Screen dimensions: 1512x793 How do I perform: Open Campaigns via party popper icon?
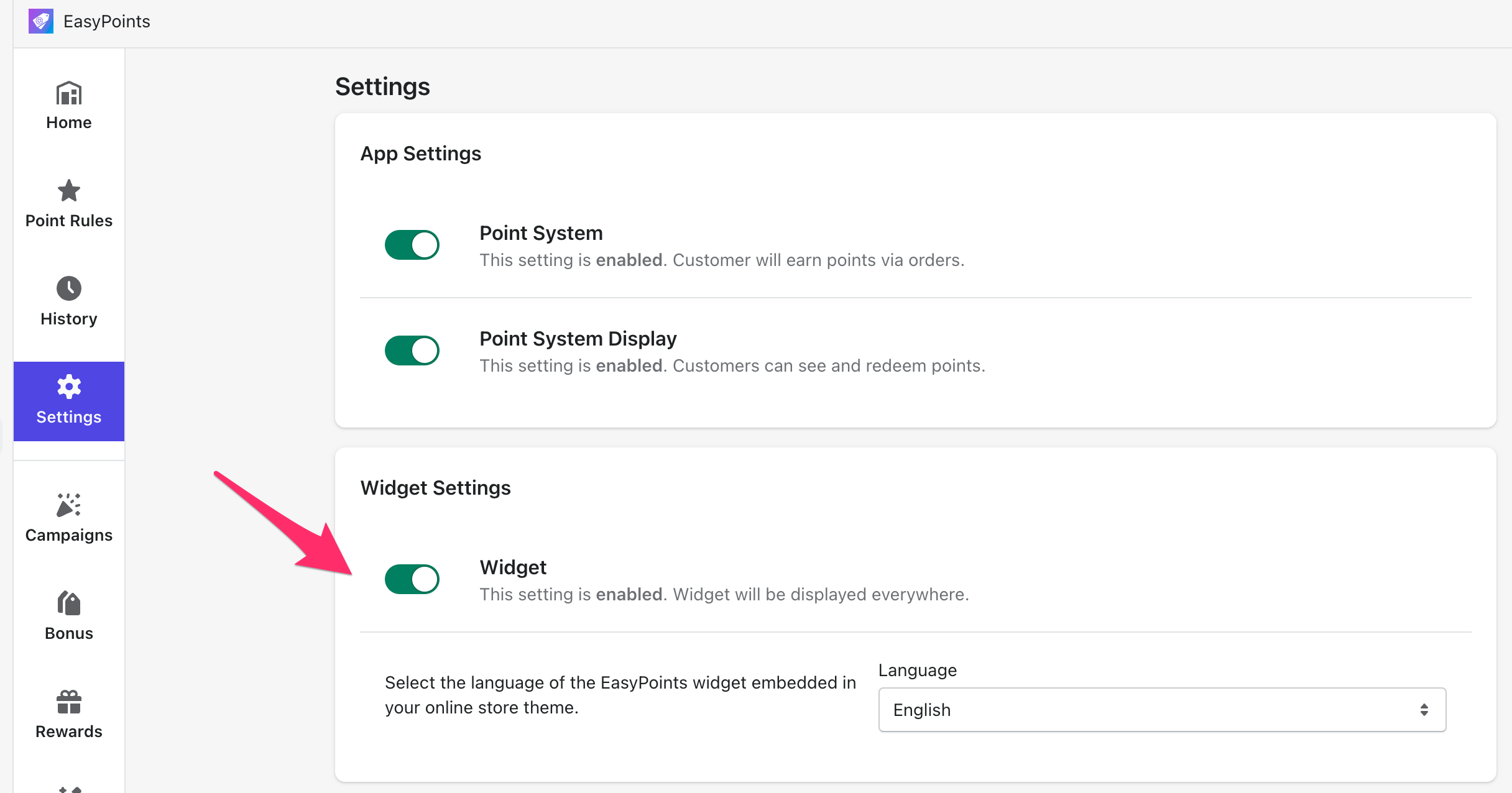coord(68,505)
